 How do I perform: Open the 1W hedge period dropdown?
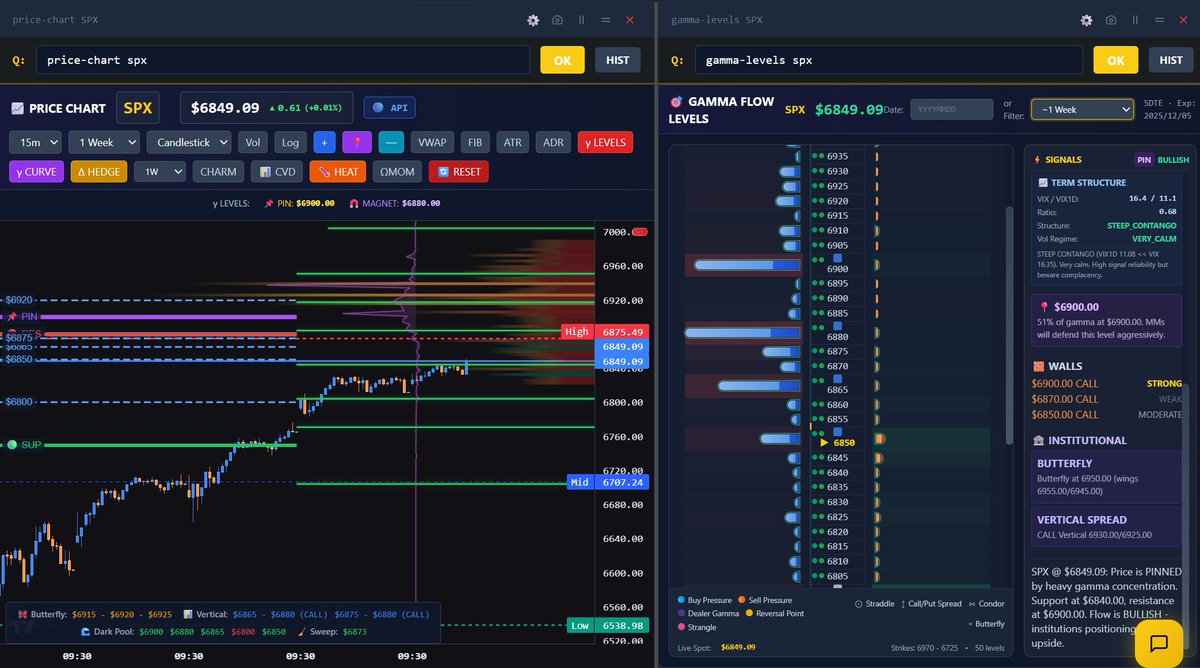[160, 171]
